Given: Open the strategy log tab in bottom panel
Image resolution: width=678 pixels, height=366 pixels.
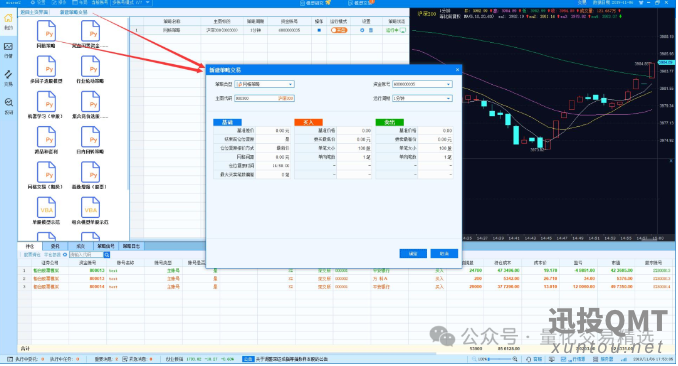Looking at the screenshot, I should pyautogui.click(x=131, y=246).
